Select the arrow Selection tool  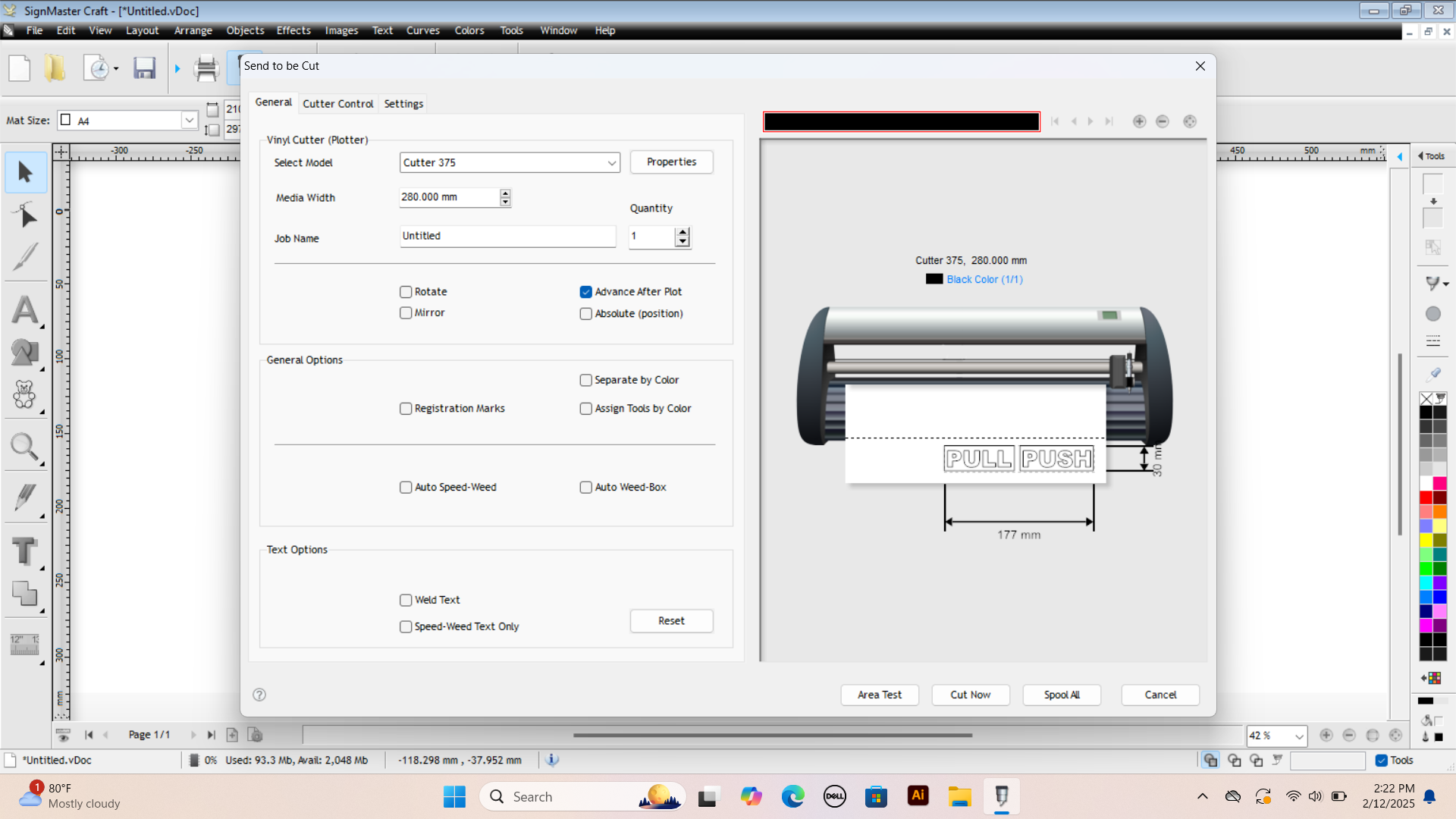point(25,172)
